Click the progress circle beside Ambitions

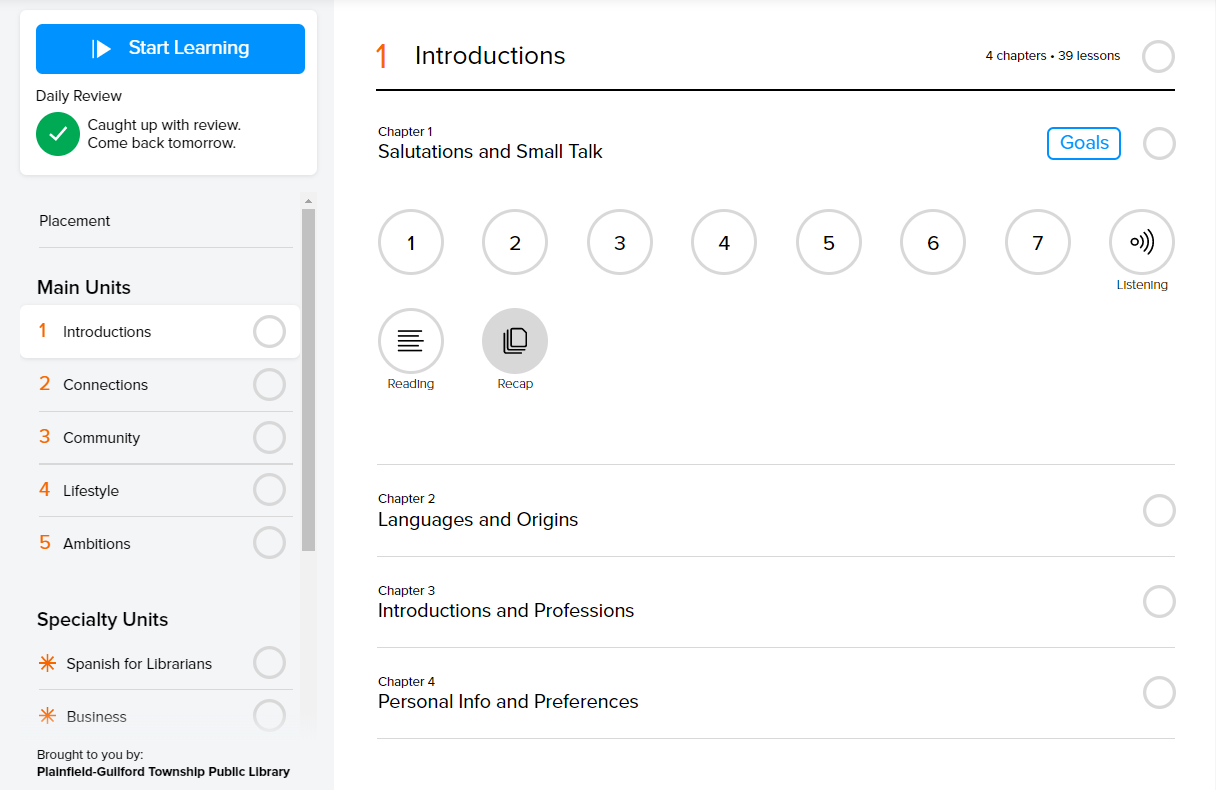[269, 543]
